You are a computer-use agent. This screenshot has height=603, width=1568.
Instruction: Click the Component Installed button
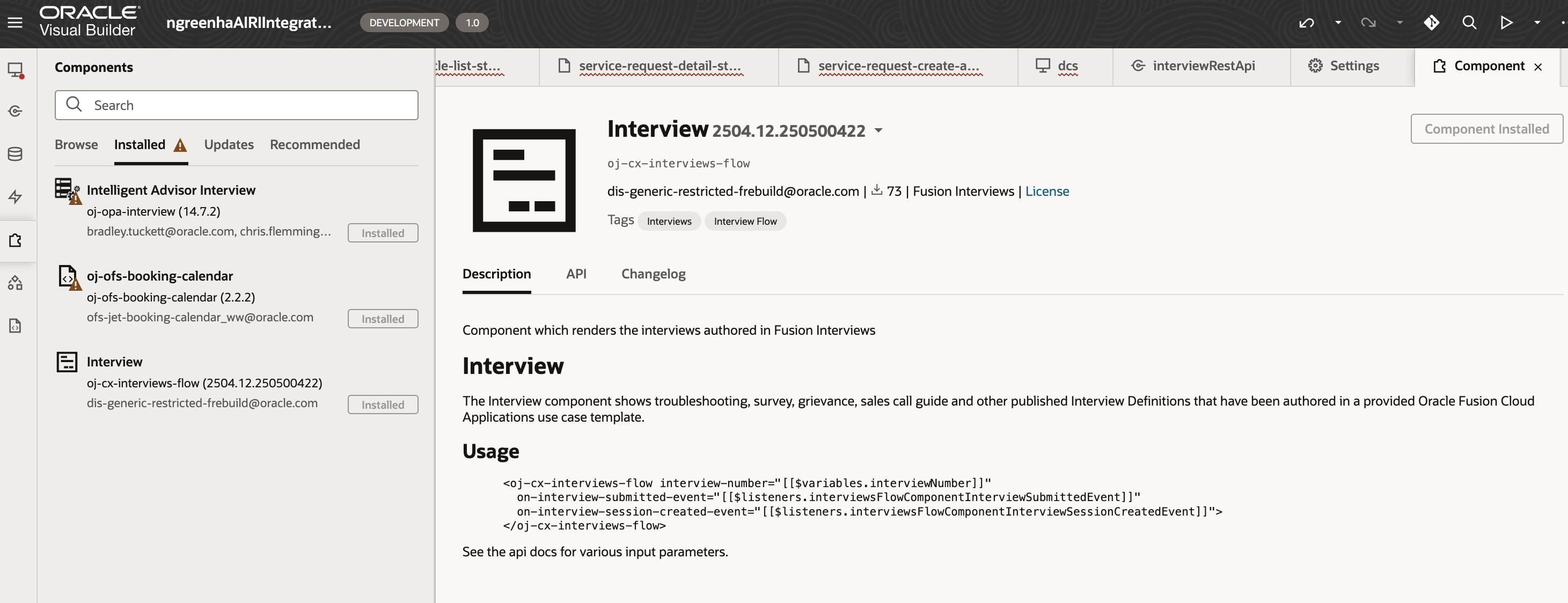[1486, 129]
